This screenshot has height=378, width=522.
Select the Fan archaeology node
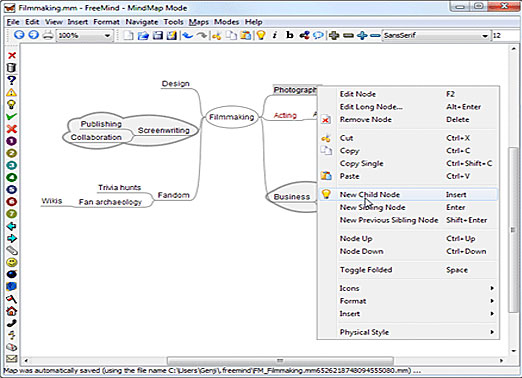pyautogui.click(x=110, y=202)
